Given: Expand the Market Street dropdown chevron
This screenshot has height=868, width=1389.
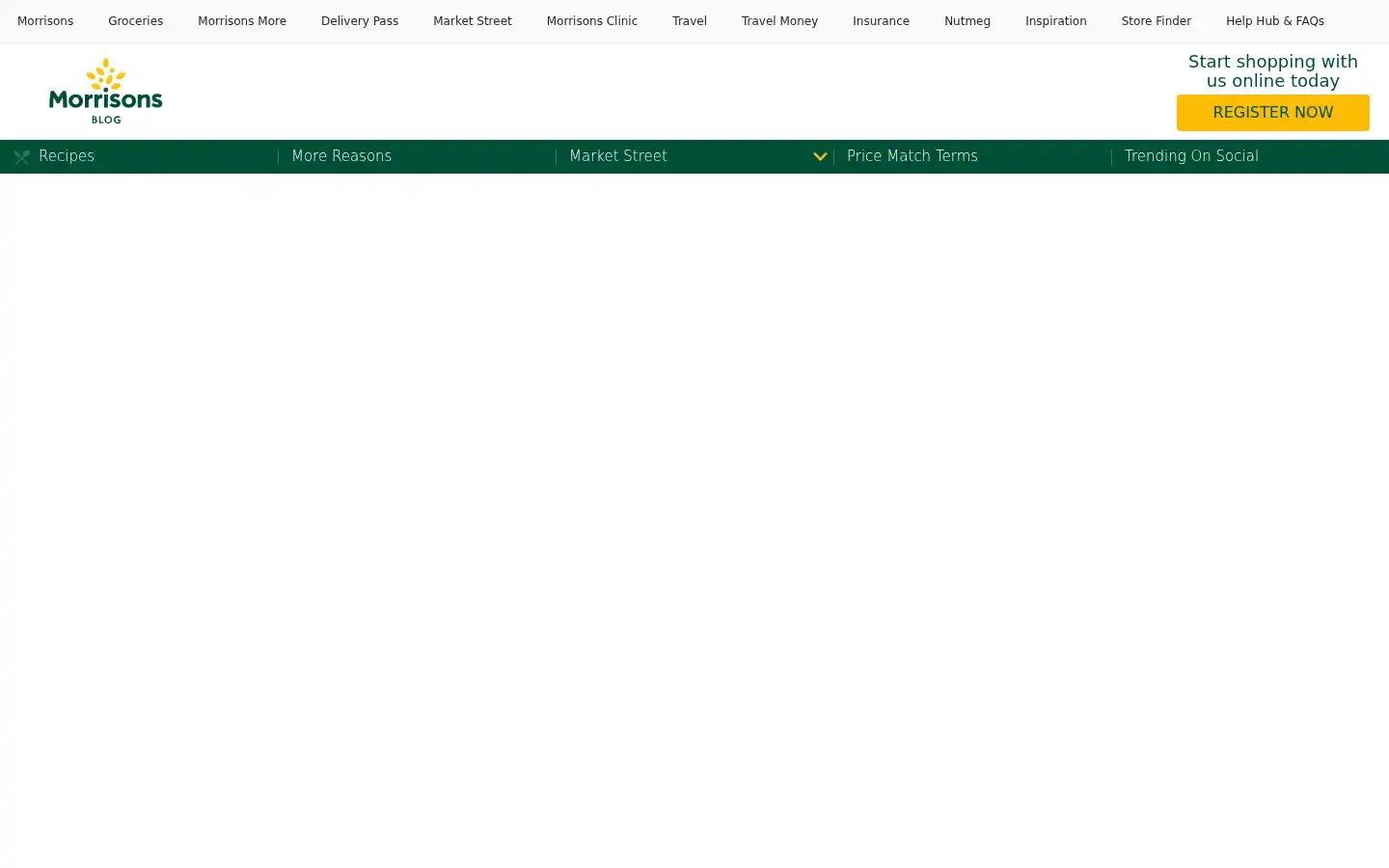Looking at the screenshot, I should tap(820, 156).
